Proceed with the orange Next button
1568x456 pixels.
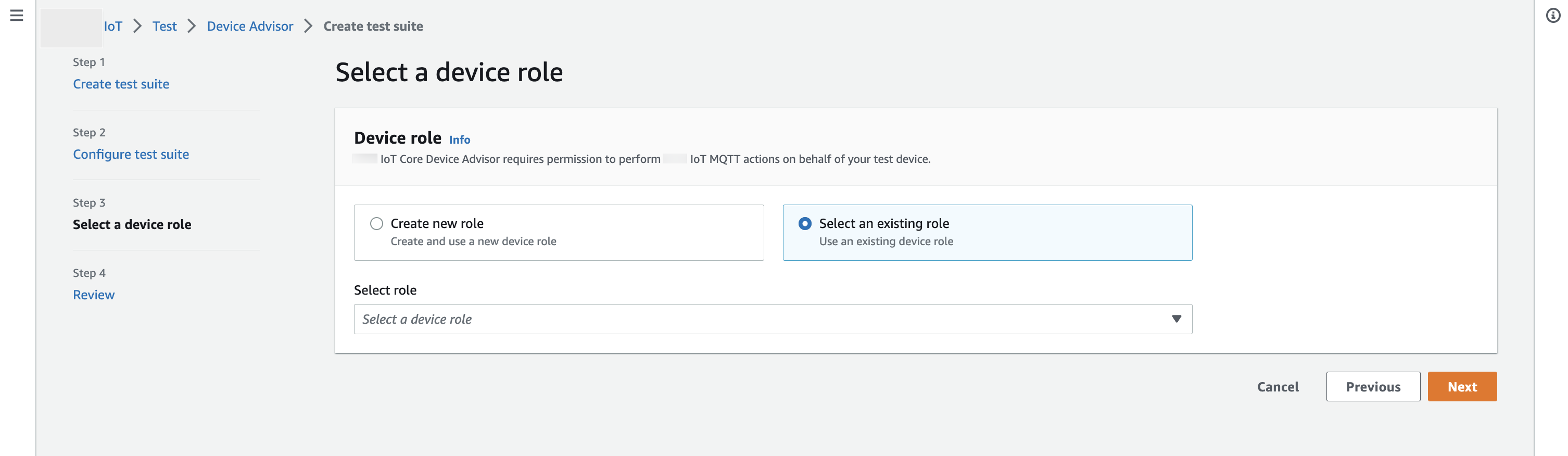pos(1461,387)
